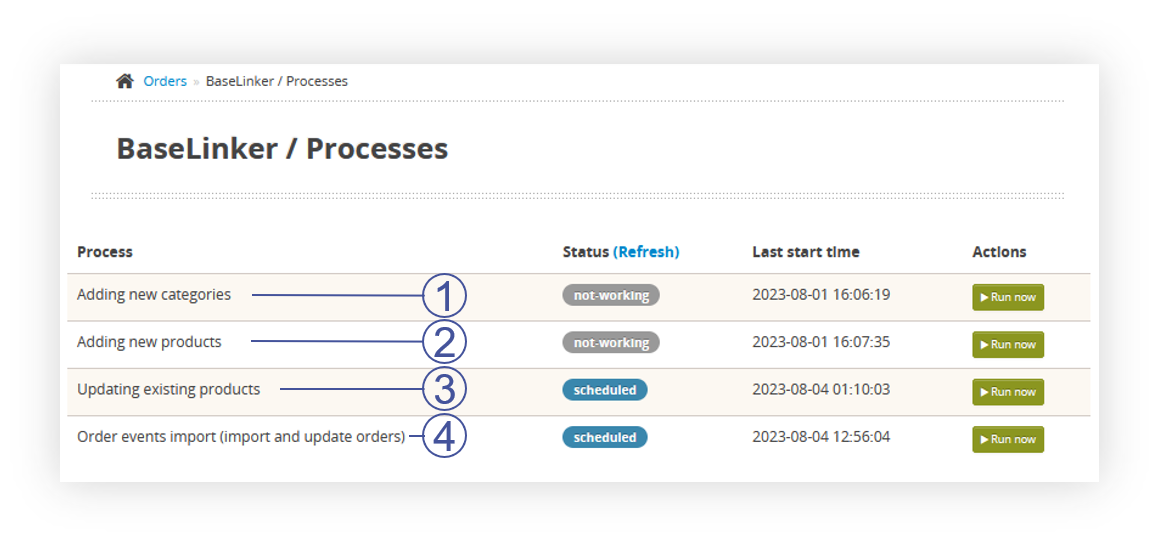This screenshot has width=1170, height=545.
Task: Select the Adding new products process name
Action: (x=149, y=342)
